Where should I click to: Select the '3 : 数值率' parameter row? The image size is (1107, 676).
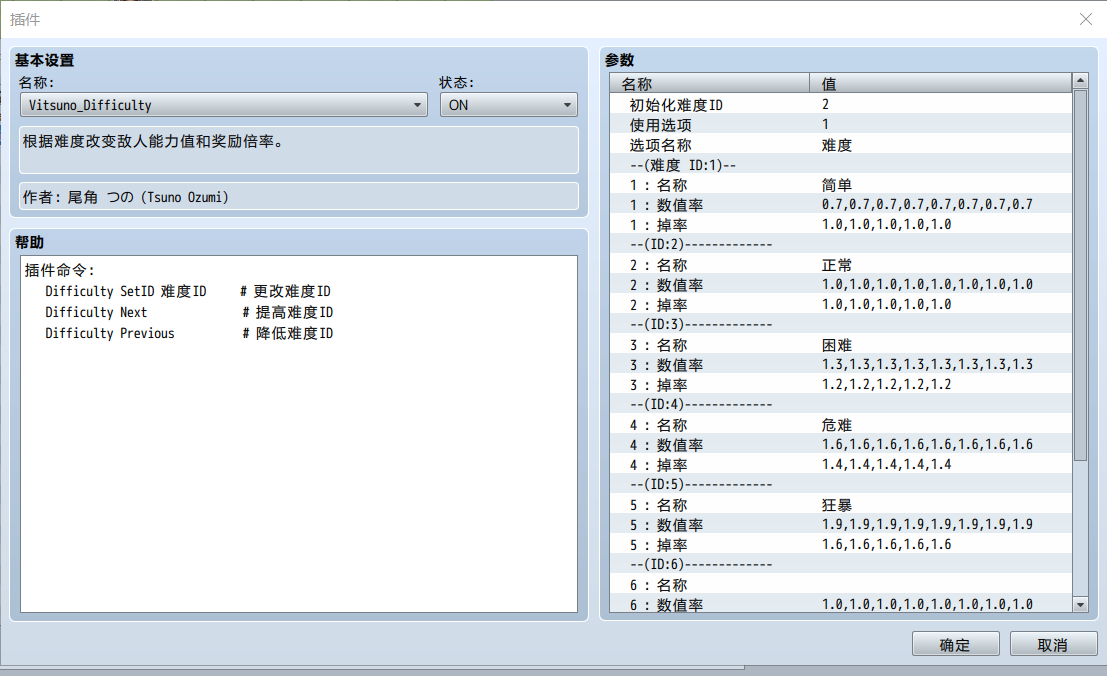tap(841, 365)
